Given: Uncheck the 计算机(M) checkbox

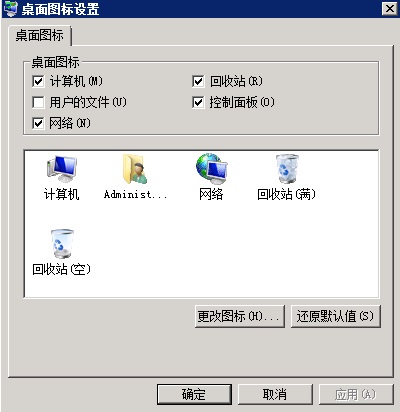Looking at the screenshot, I should click(x=38, y=81).
